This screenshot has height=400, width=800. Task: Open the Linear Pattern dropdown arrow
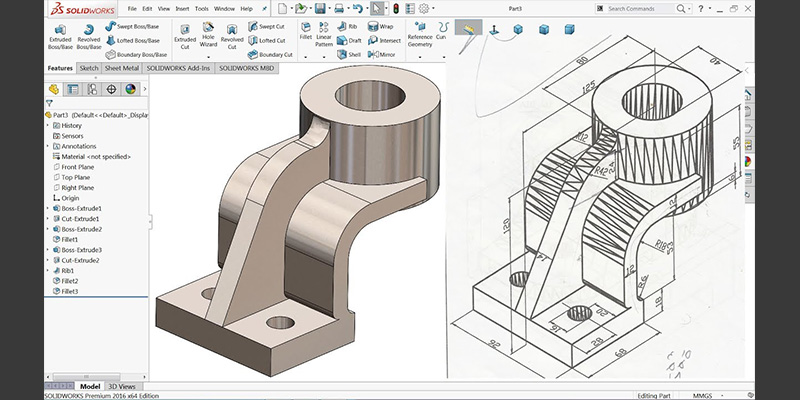point(323,57)
